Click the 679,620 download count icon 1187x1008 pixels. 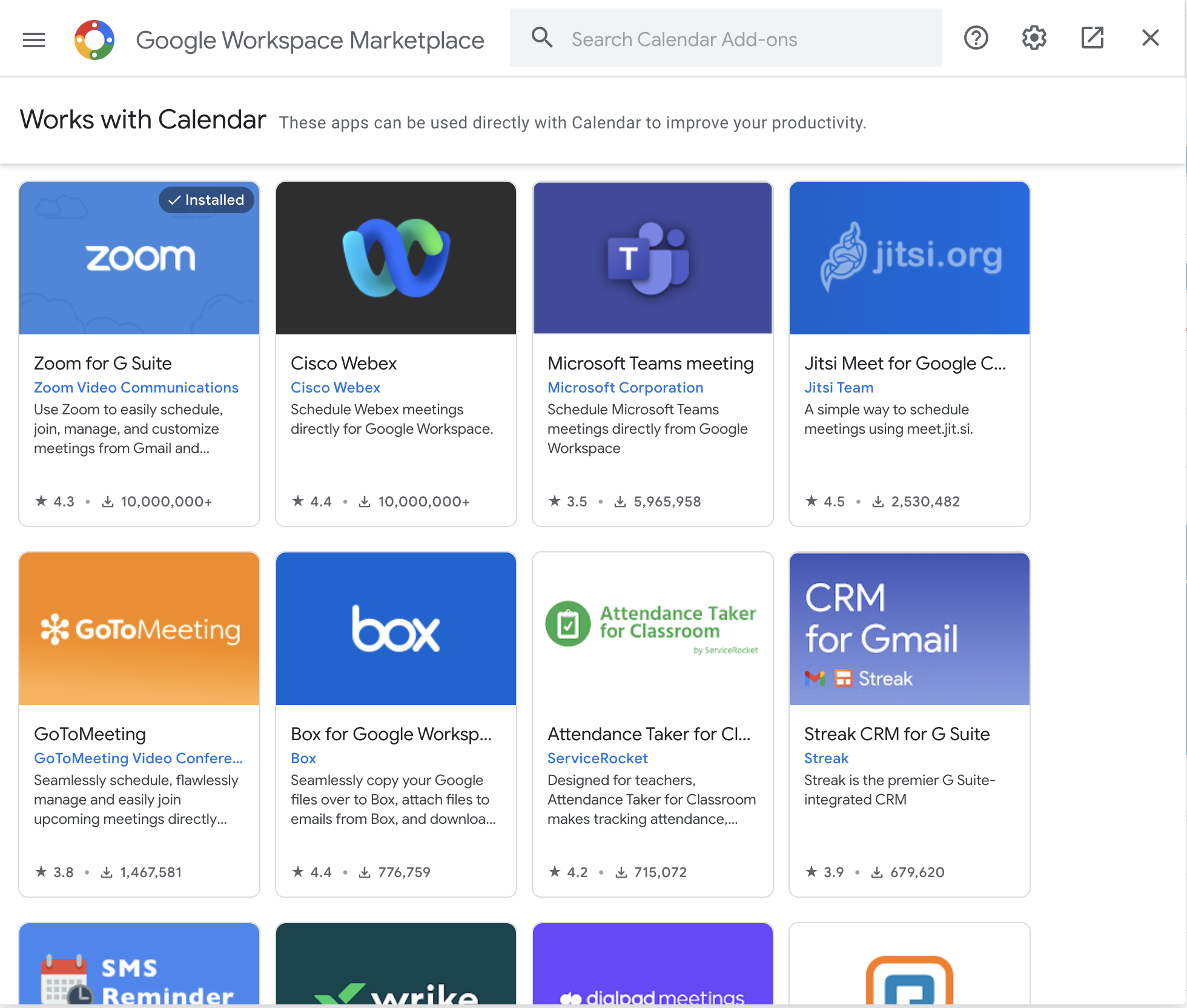[x=877, y=872]
